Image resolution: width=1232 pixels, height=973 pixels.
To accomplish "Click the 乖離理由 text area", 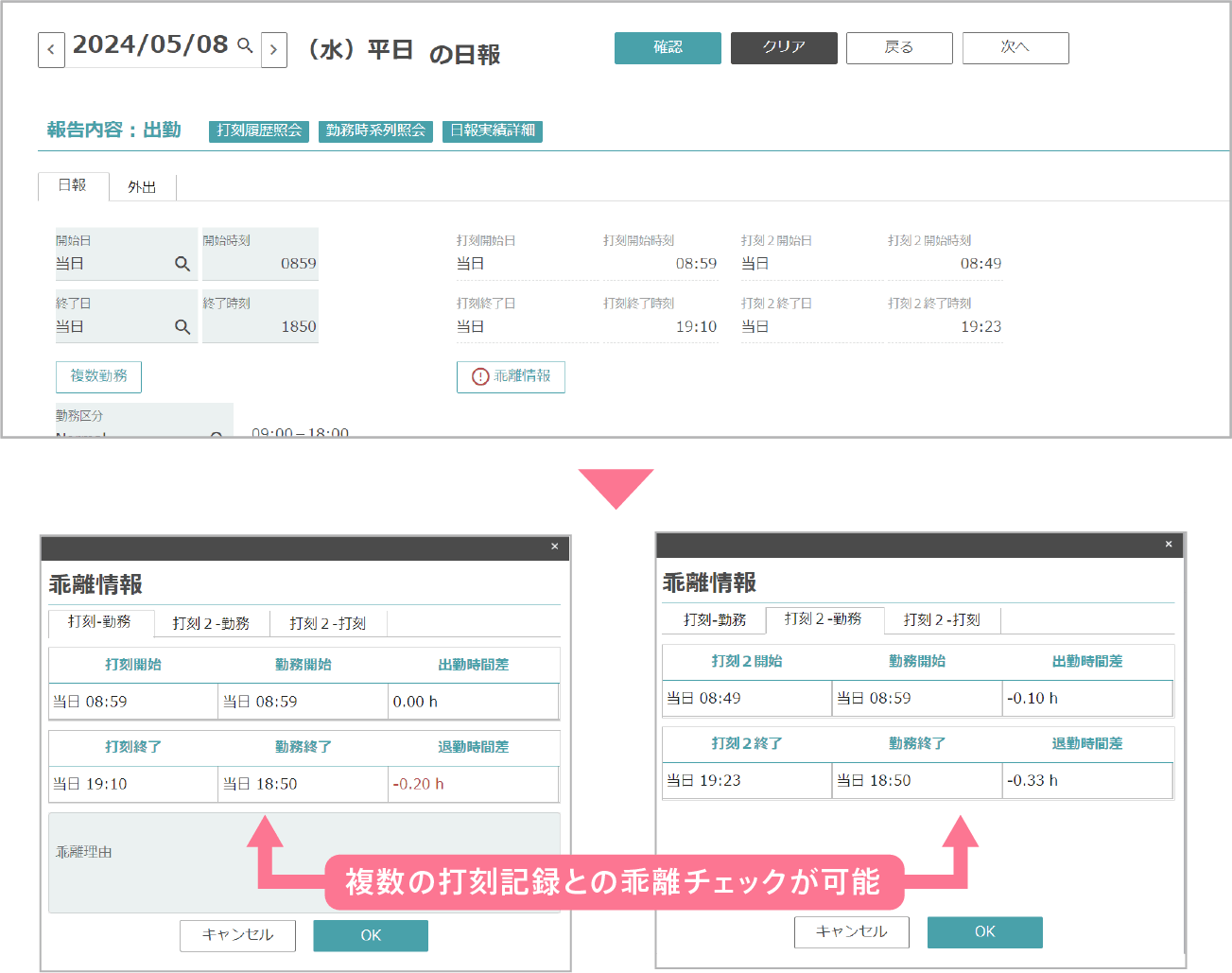I will (304, 862).
